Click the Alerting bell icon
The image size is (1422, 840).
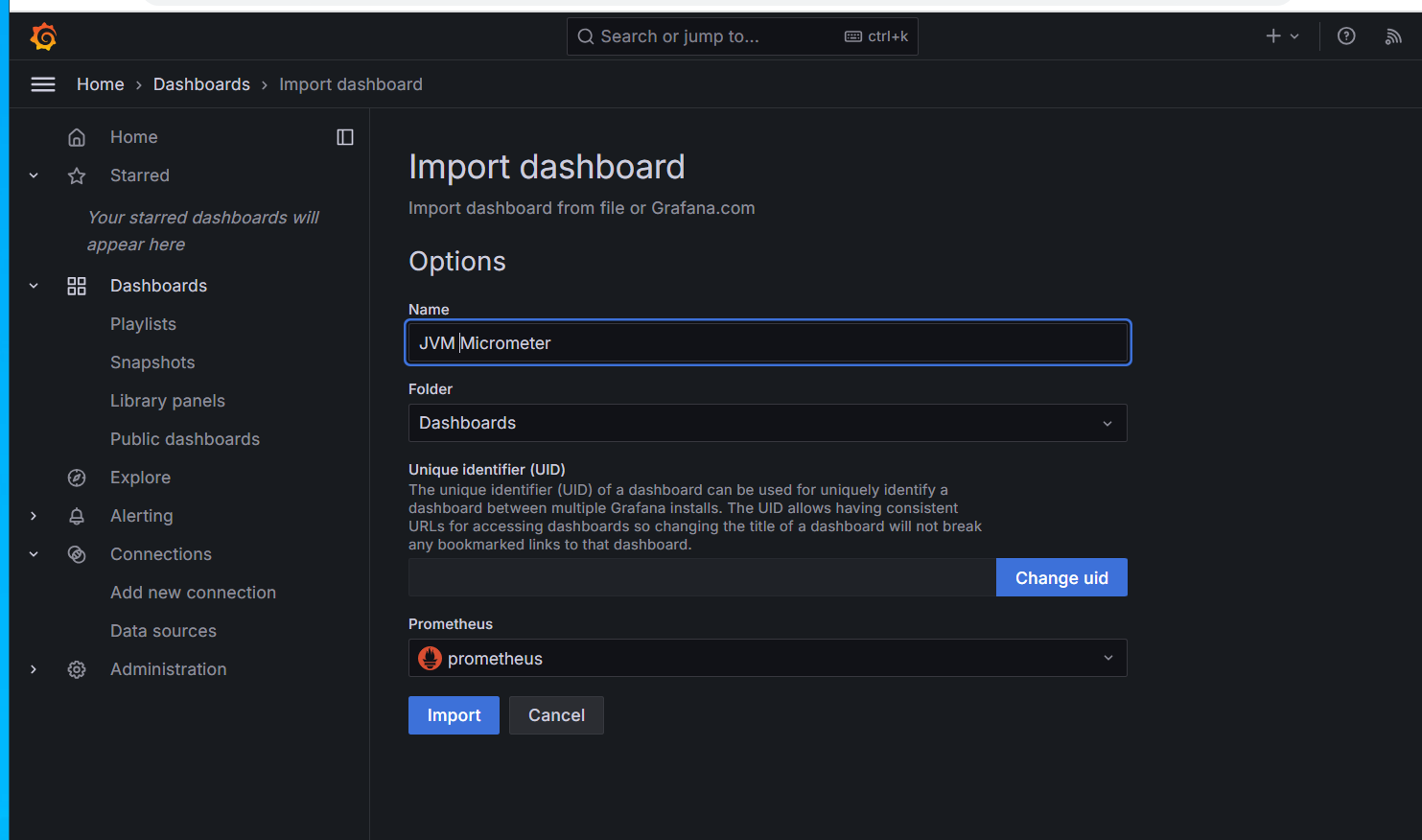tap(77, 516)
